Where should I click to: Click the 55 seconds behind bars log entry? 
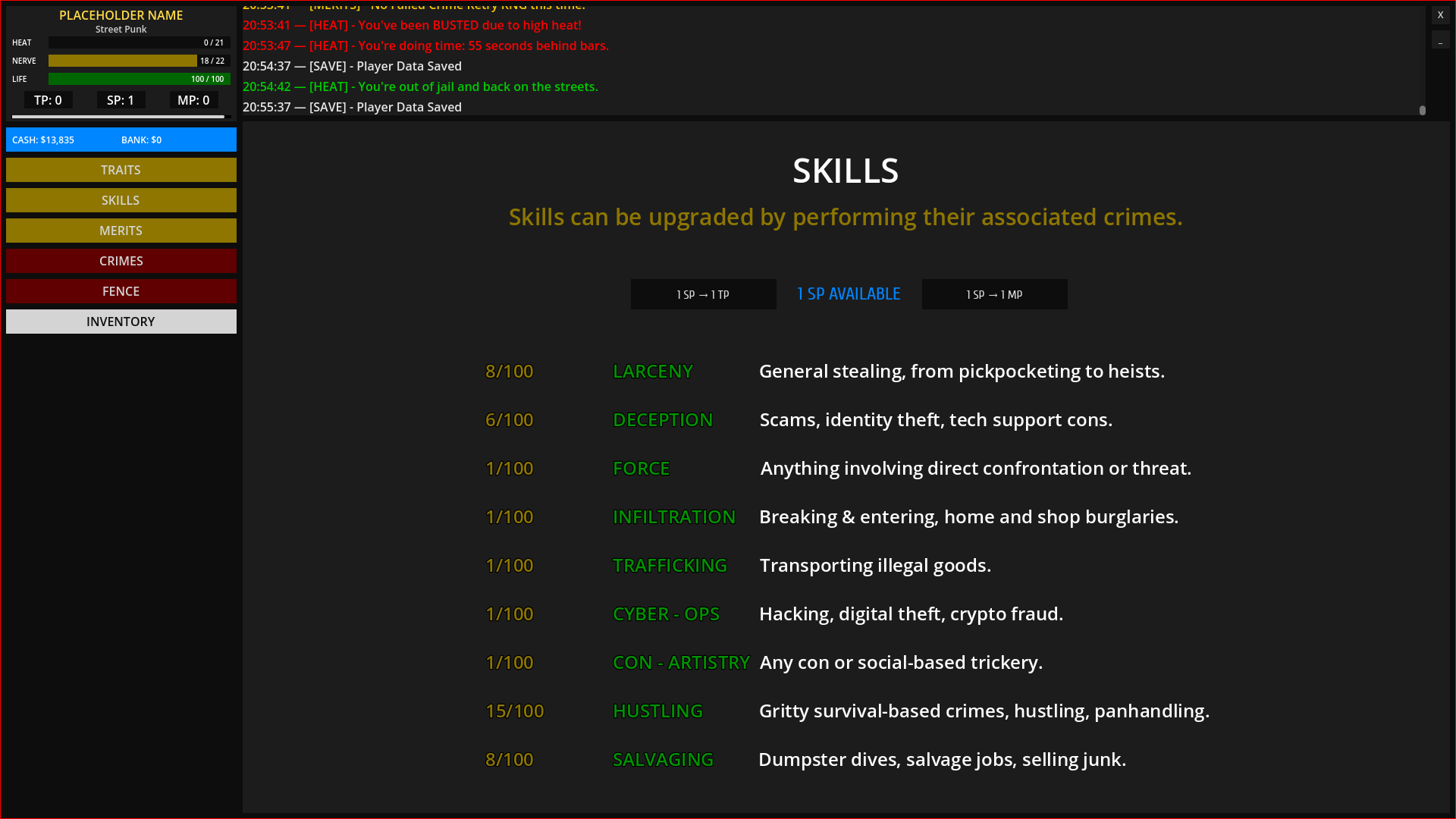pos(425,45)
